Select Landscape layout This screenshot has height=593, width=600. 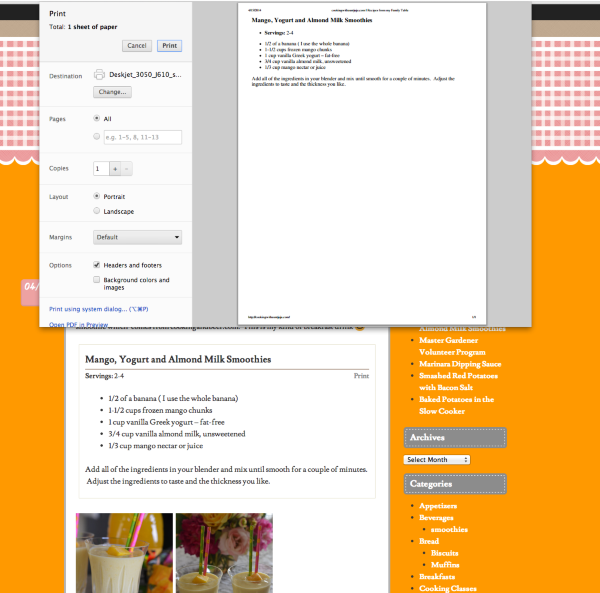pyautogui.click(x=97, y=210)
